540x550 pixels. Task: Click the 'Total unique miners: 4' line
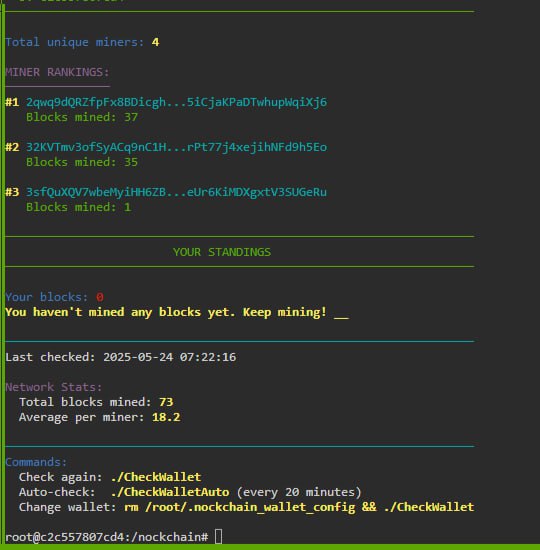tap(82, 42)
